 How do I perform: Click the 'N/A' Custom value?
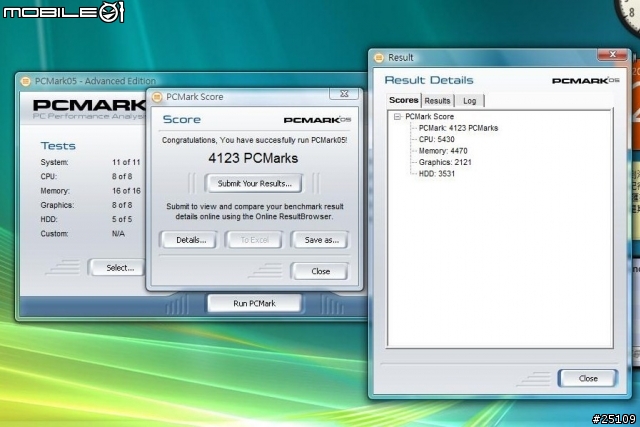click(118, 234)
